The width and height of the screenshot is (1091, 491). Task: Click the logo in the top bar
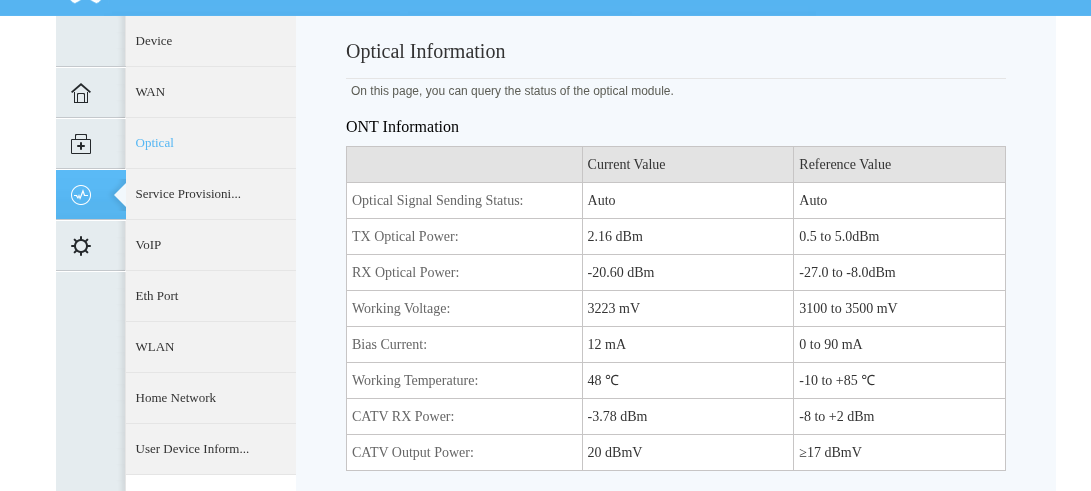point(86,3)
